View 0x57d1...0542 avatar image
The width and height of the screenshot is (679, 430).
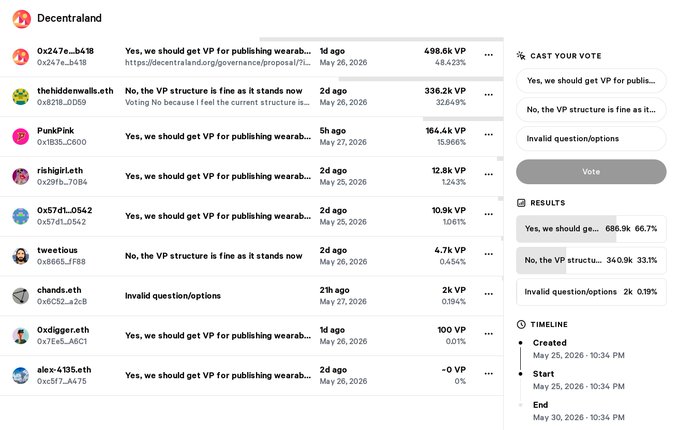coord(20,216)
